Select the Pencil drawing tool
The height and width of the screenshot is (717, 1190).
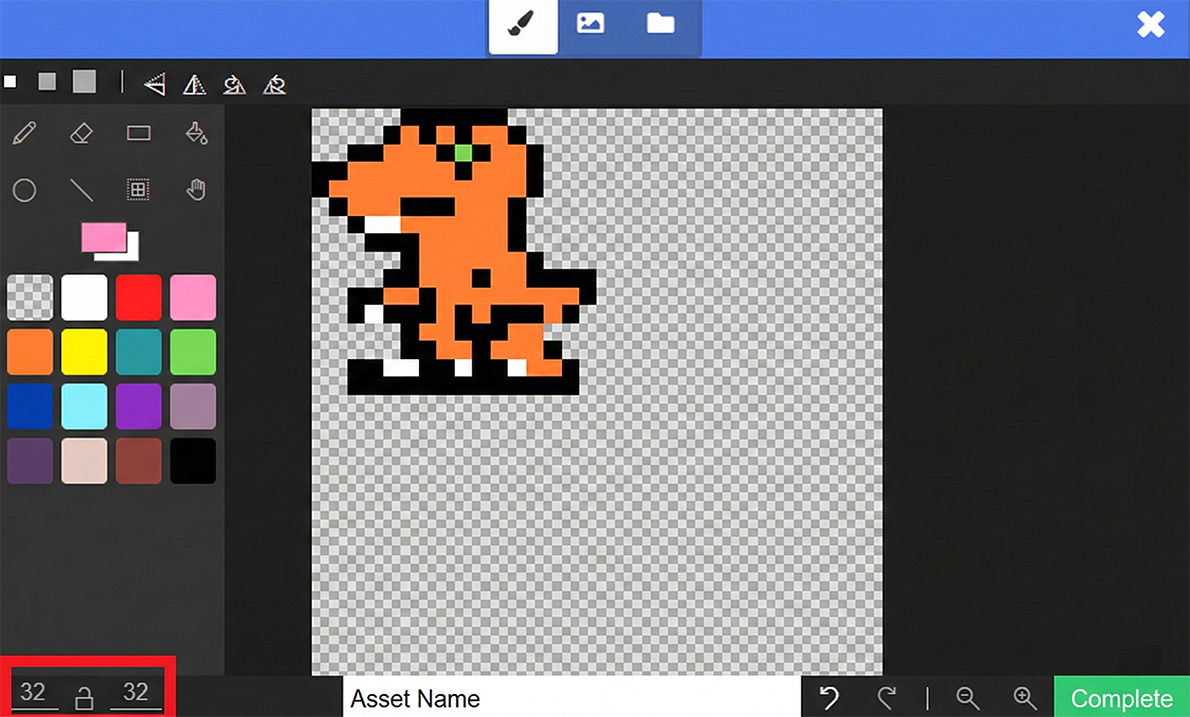coord(25,134)
